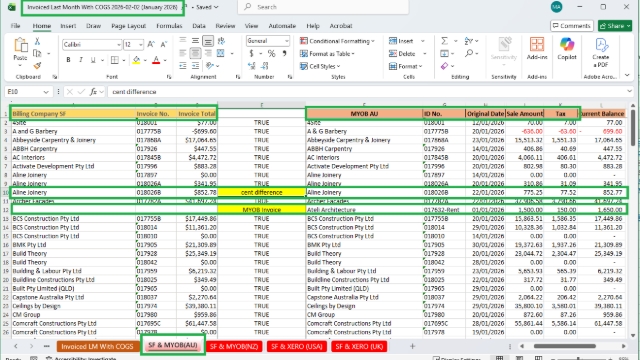
Task: Click the Insert Function fx icon
Action: coord(93,92)
